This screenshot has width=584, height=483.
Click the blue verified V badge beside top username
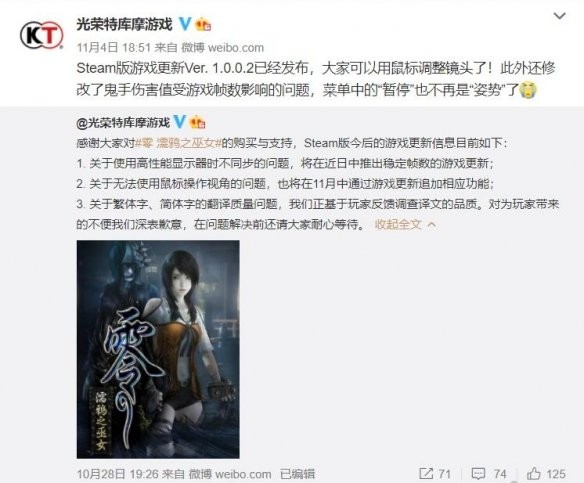coord(185,24)
